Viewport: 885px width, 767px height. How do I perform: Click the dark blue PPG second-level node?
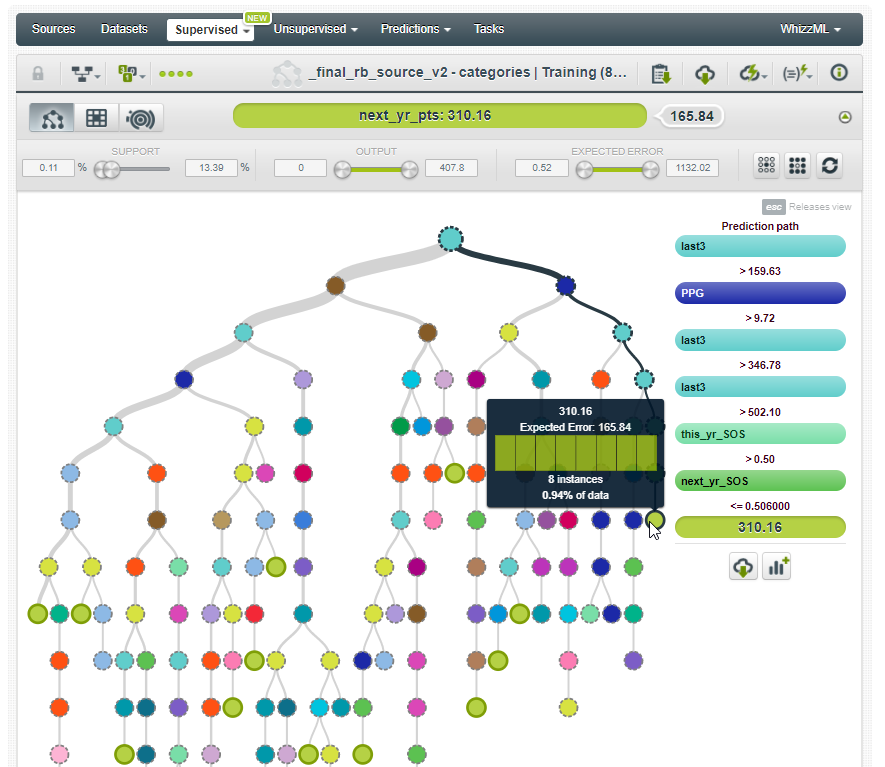(x=566, y=286)
